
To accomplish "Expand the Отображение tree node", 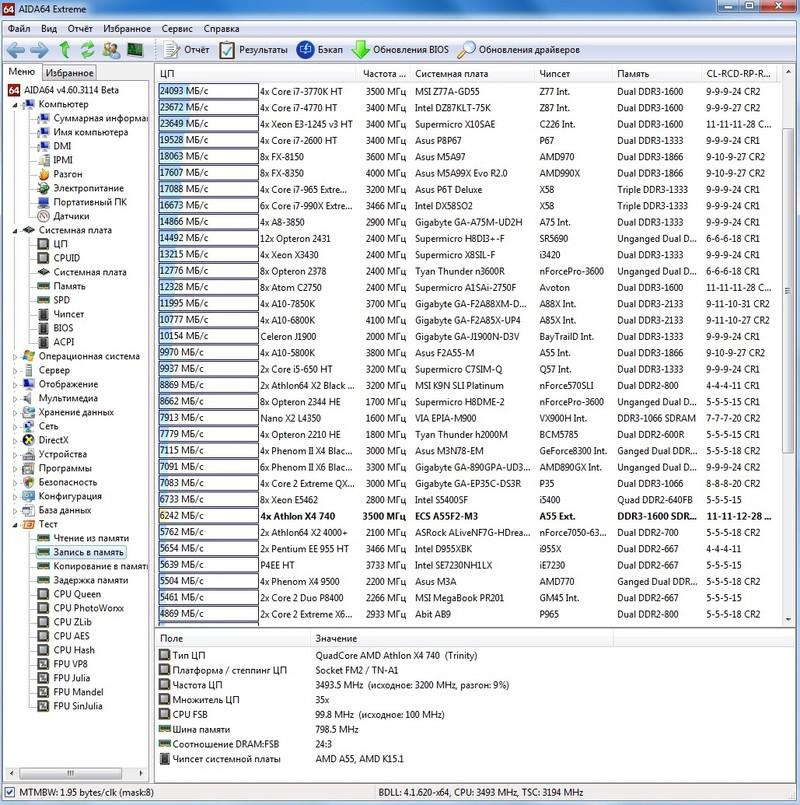I will [15, 385].
